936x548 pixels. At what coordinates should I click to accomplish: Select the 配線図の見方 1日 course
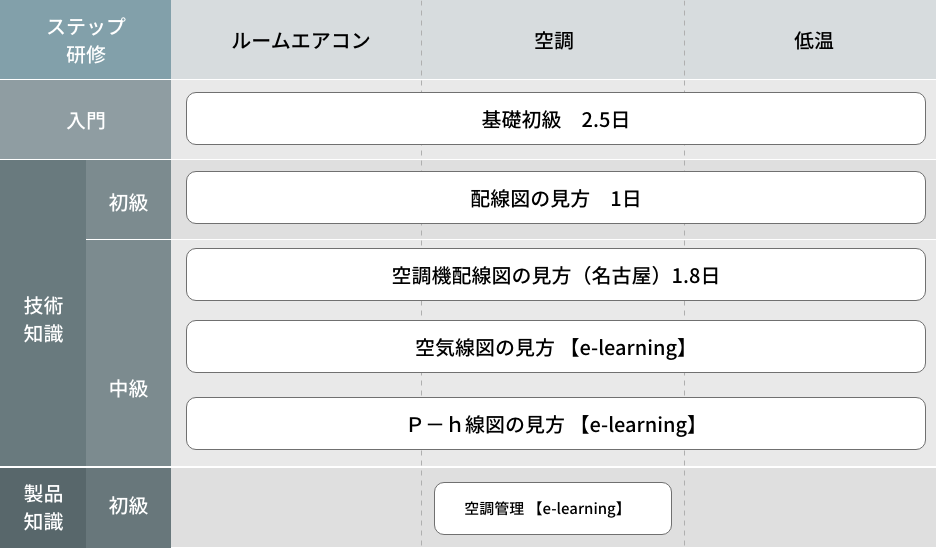point(555,198)
